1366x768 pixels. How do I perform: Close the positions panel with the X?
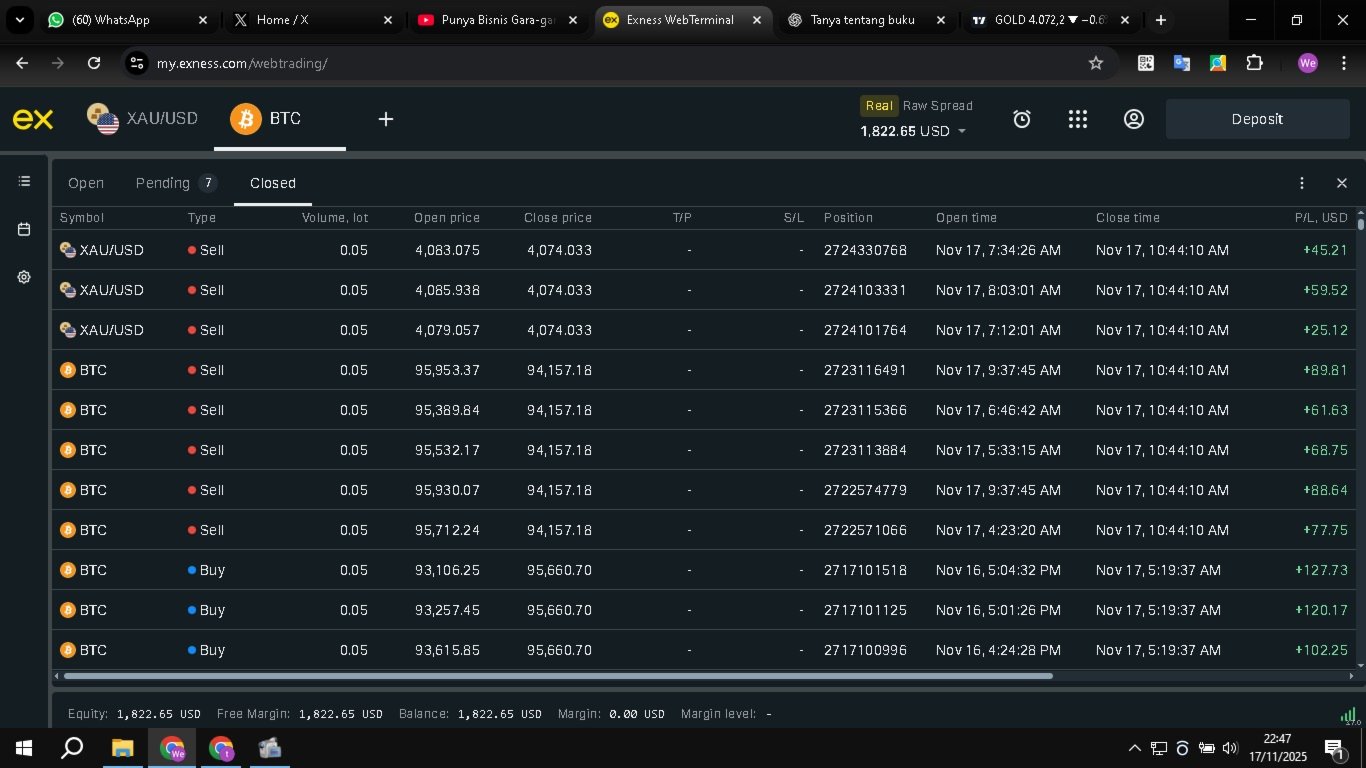point(1341,183)
